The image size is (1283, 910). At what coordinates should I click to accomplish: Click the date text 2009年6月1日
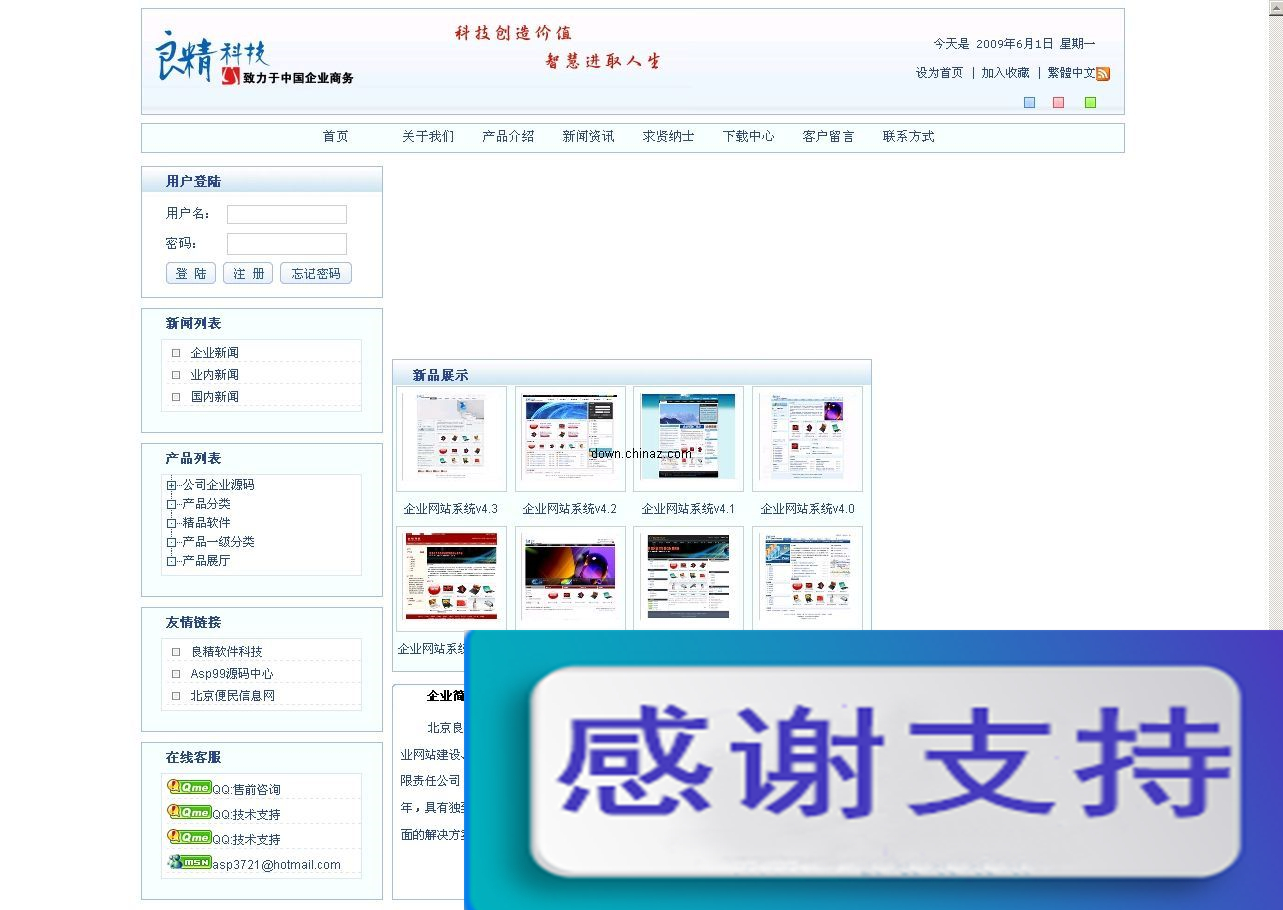click(x=1015, y=44)
